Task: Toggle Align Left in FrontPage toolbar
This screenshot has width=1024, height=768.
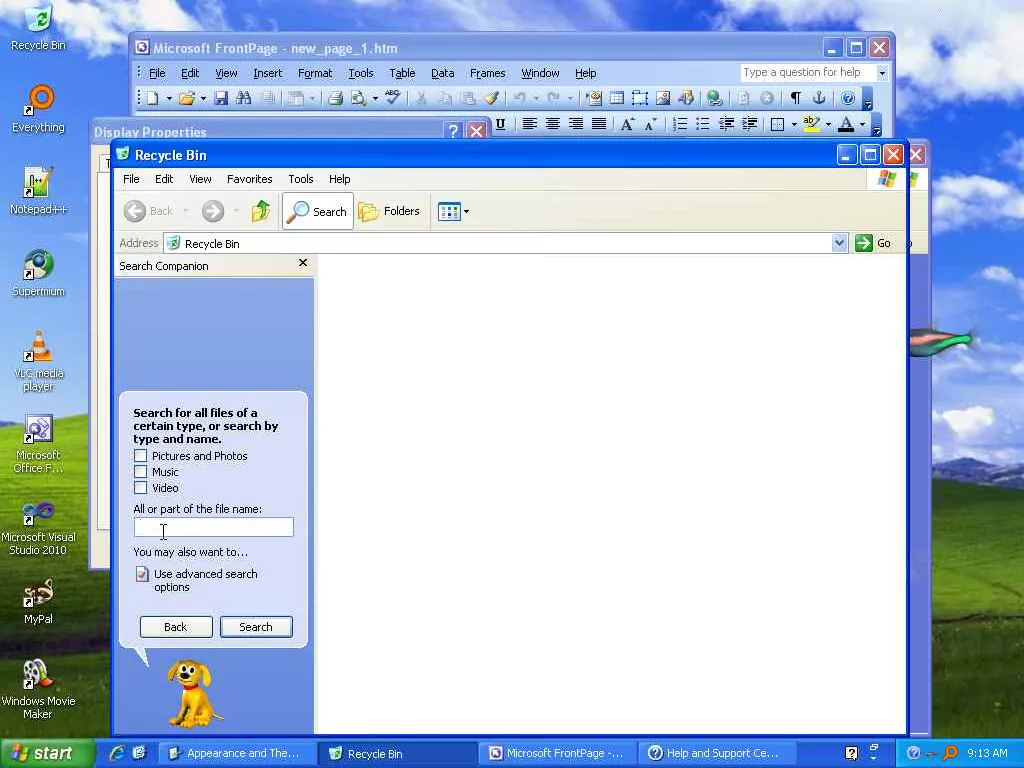Action: [x=530, y=124]
